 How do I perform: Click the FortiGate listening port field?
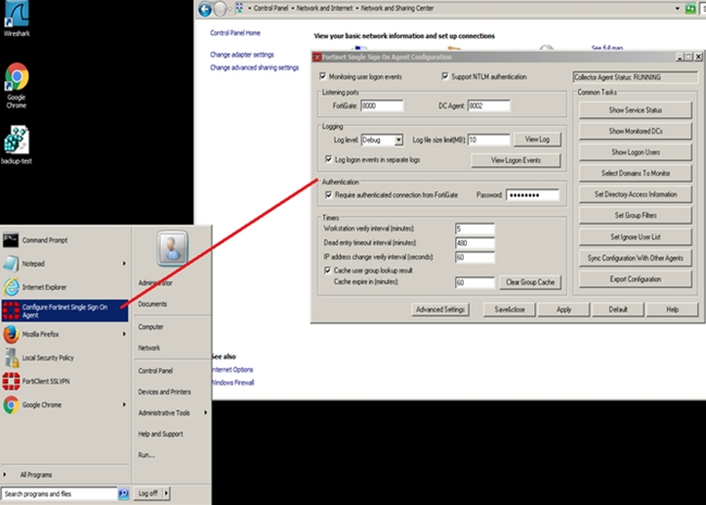382,106
